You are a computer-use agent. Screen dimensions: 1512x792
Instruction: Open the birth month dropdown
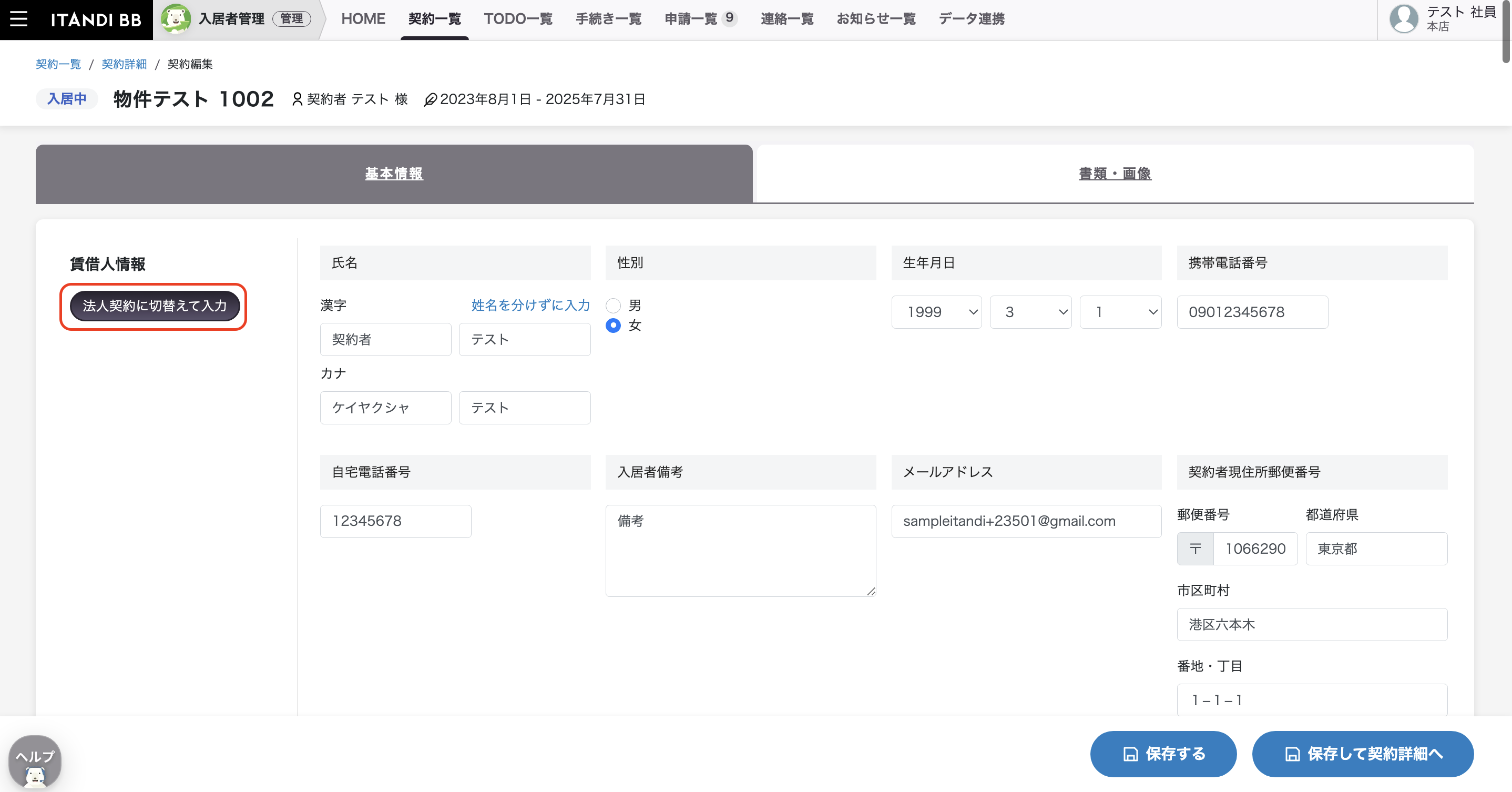click(x=1030, y=312)
